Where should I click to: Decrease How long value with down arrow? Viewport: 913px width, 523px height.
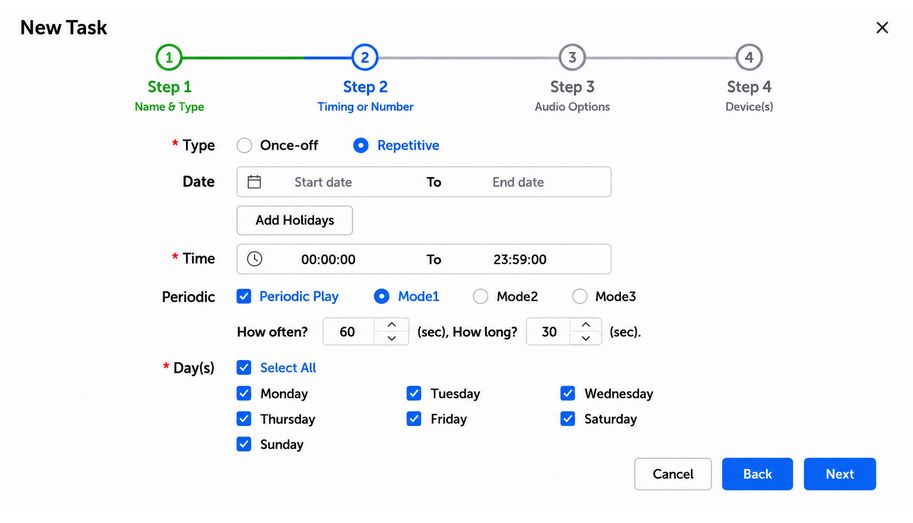point(586,338)
